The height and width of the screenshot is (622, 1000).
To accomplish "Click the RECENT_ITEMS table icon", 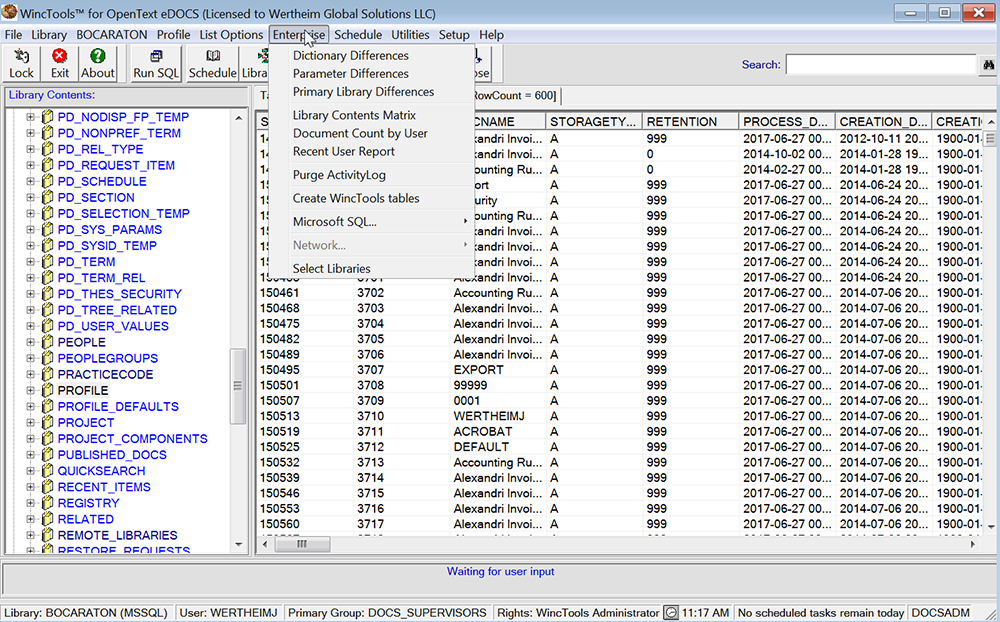I will (47, 487).
